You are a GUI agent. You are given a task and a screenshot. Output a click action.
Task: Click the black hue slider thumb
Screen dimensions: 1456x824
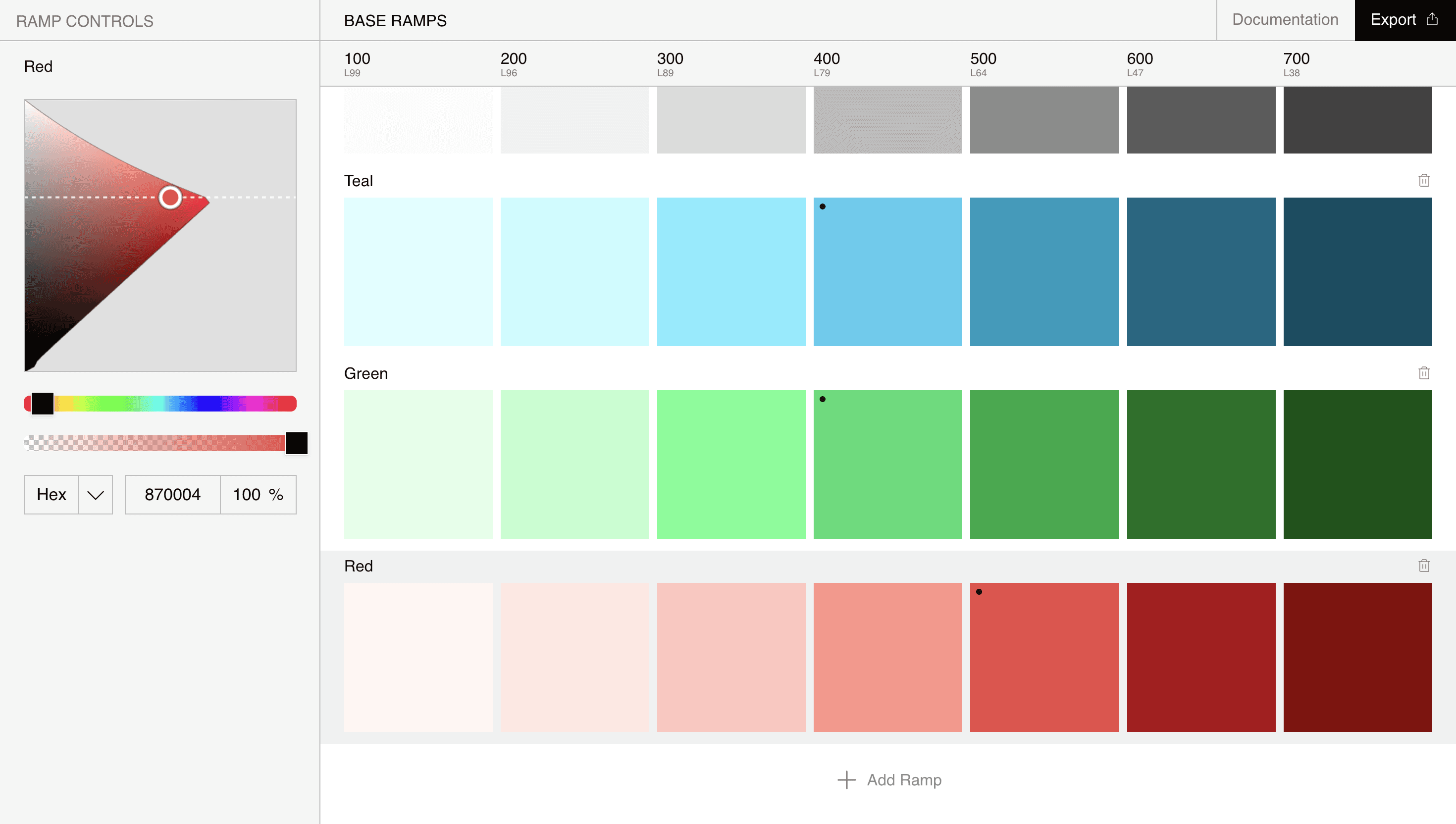(x=43, y=404)
